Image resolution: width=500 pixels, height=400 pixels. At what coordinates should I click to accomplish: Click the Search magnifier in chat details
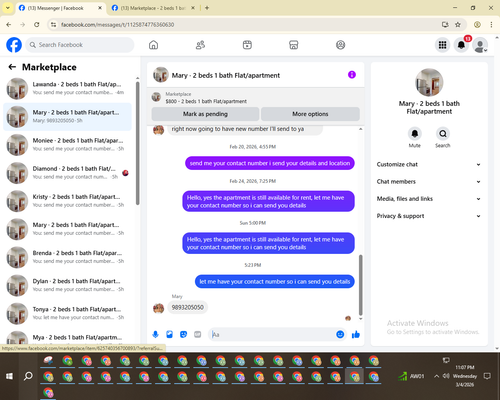pyautogui.click(x=443, y=134)
